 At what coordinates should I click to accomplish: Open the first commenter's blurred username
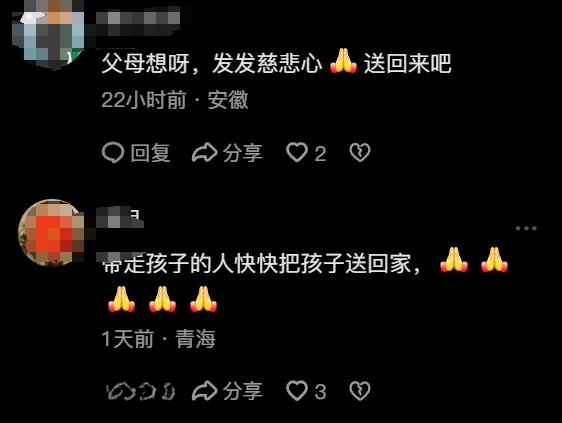[x=138, y=22]
